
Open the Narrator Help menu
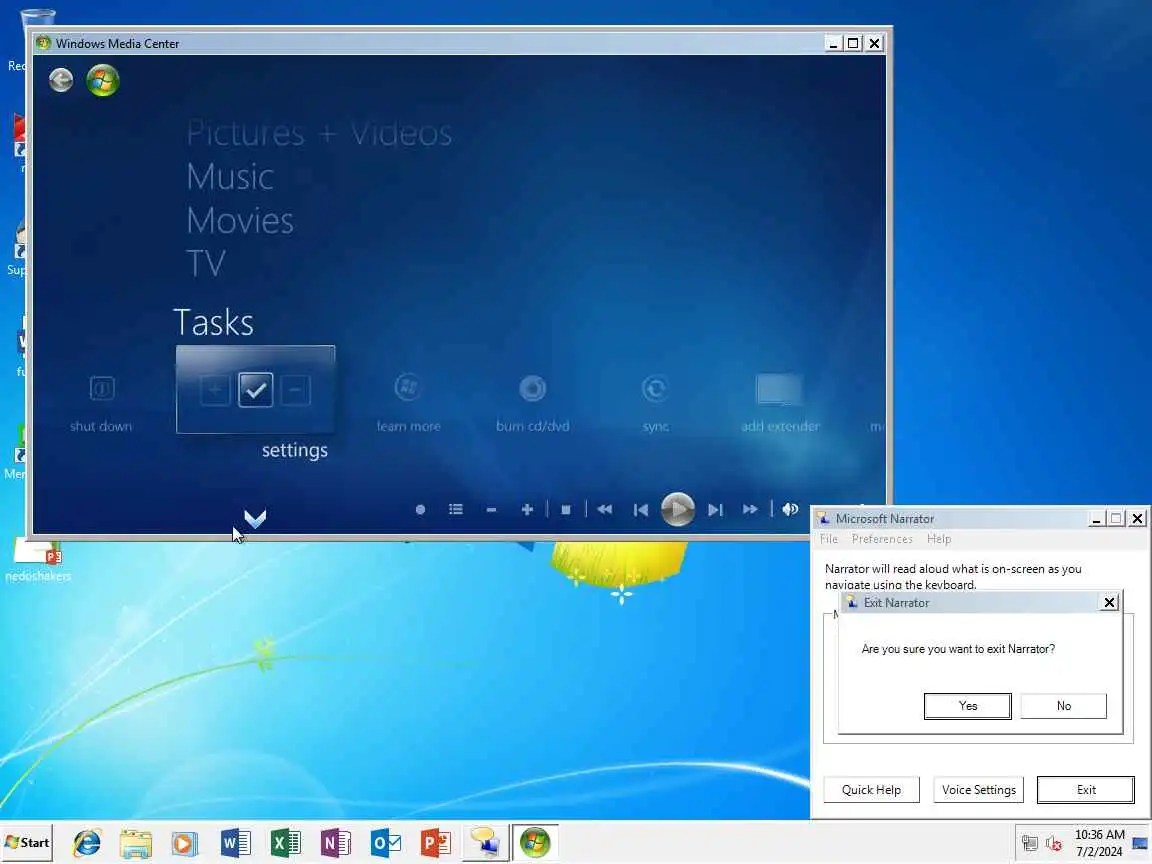pyautogui.click(x=939, y=539)
